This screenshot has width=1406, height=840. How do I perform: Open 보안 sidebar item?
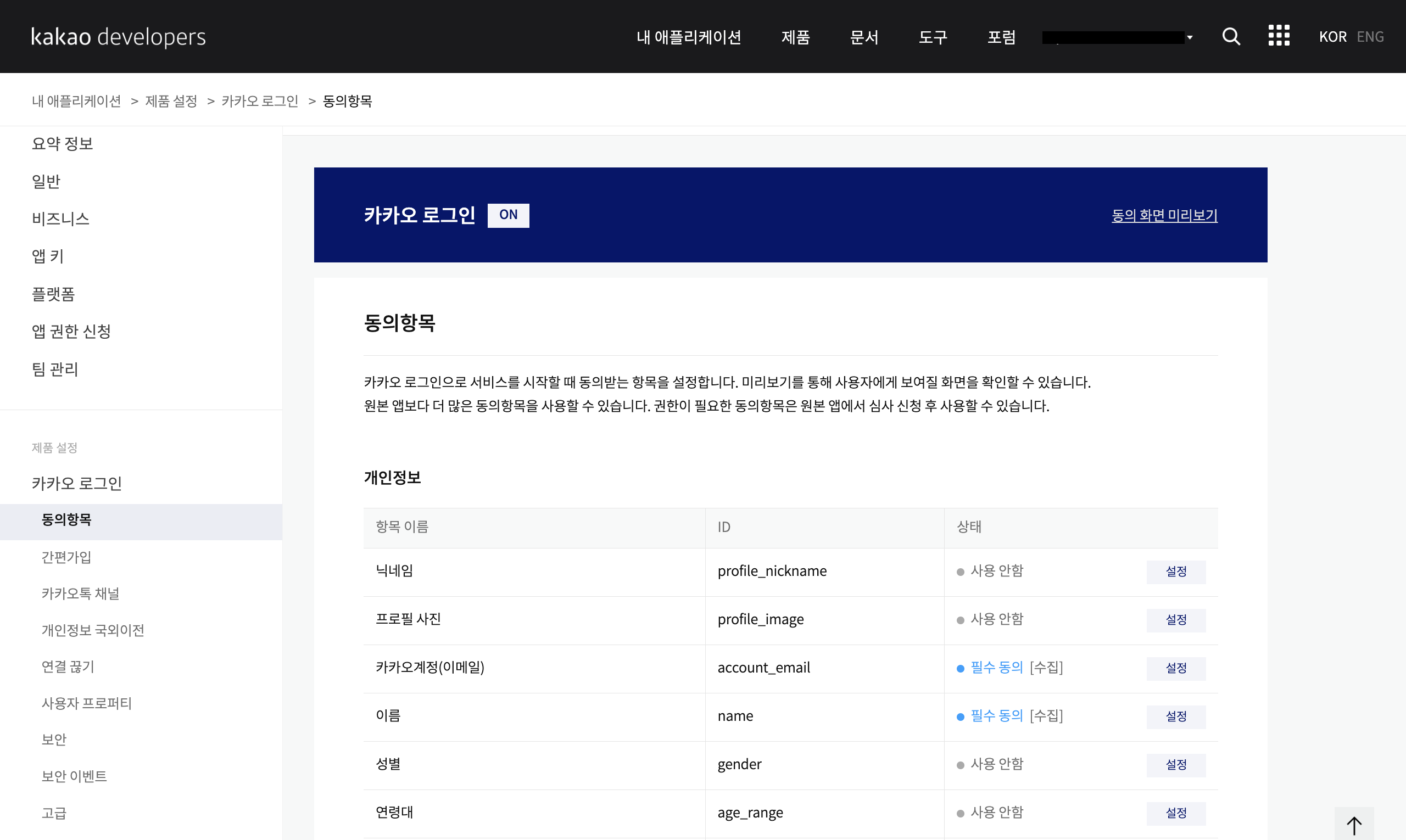point(54,740)
